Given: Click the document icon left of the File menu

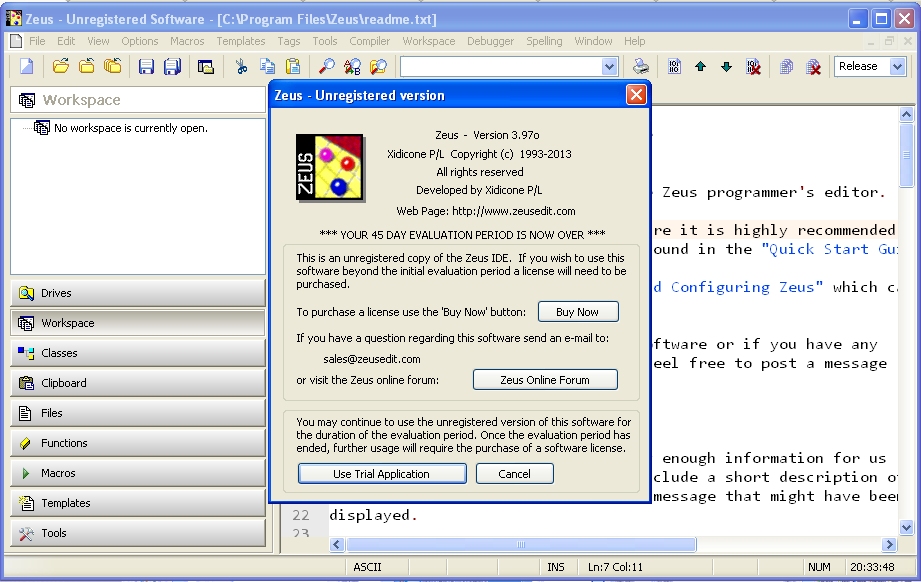Looking at the screenshot, I should pyautogui.click(x=16, y=41).
